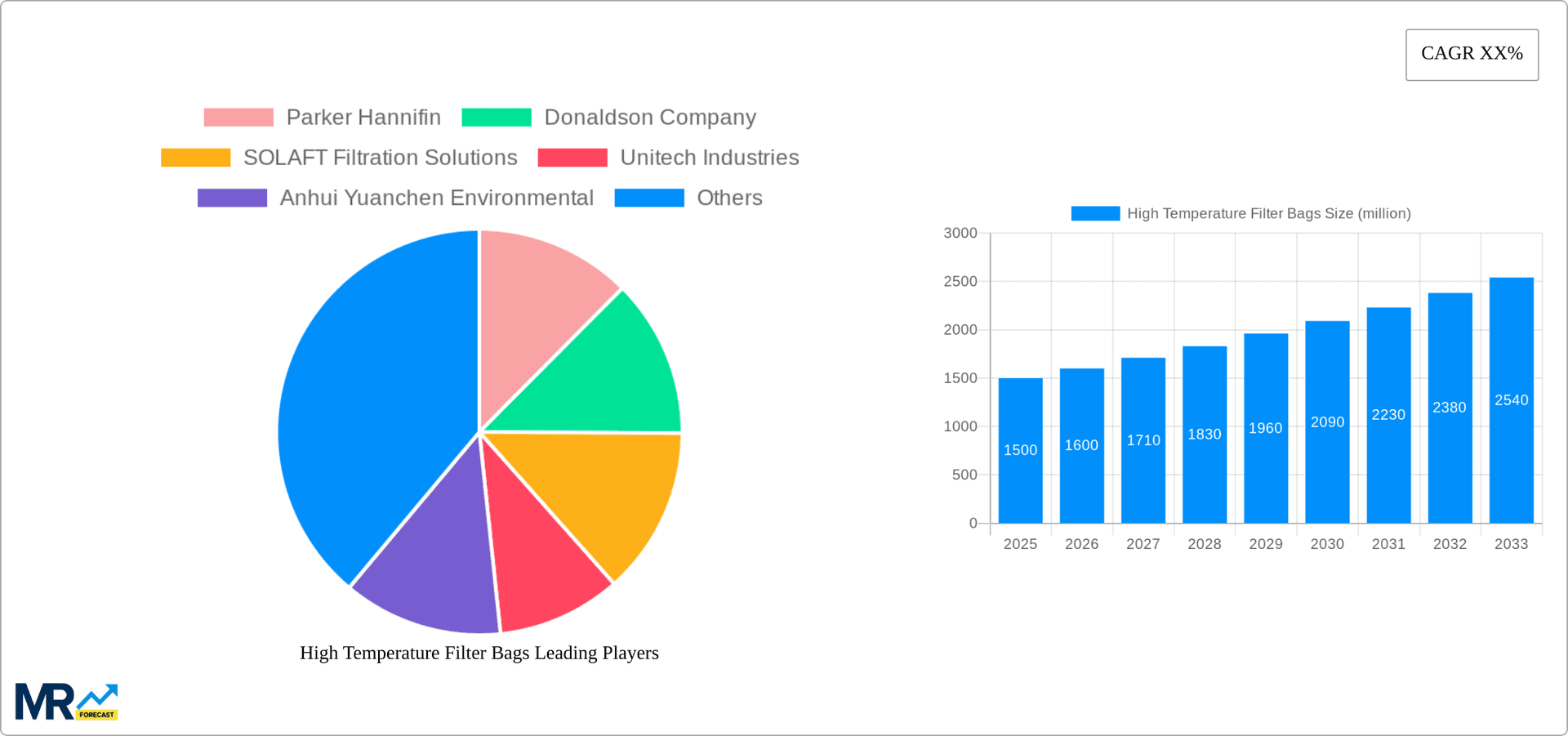Click the Unitech Industries red legend marker
The image size is (1568, 736).
(572, 157)
